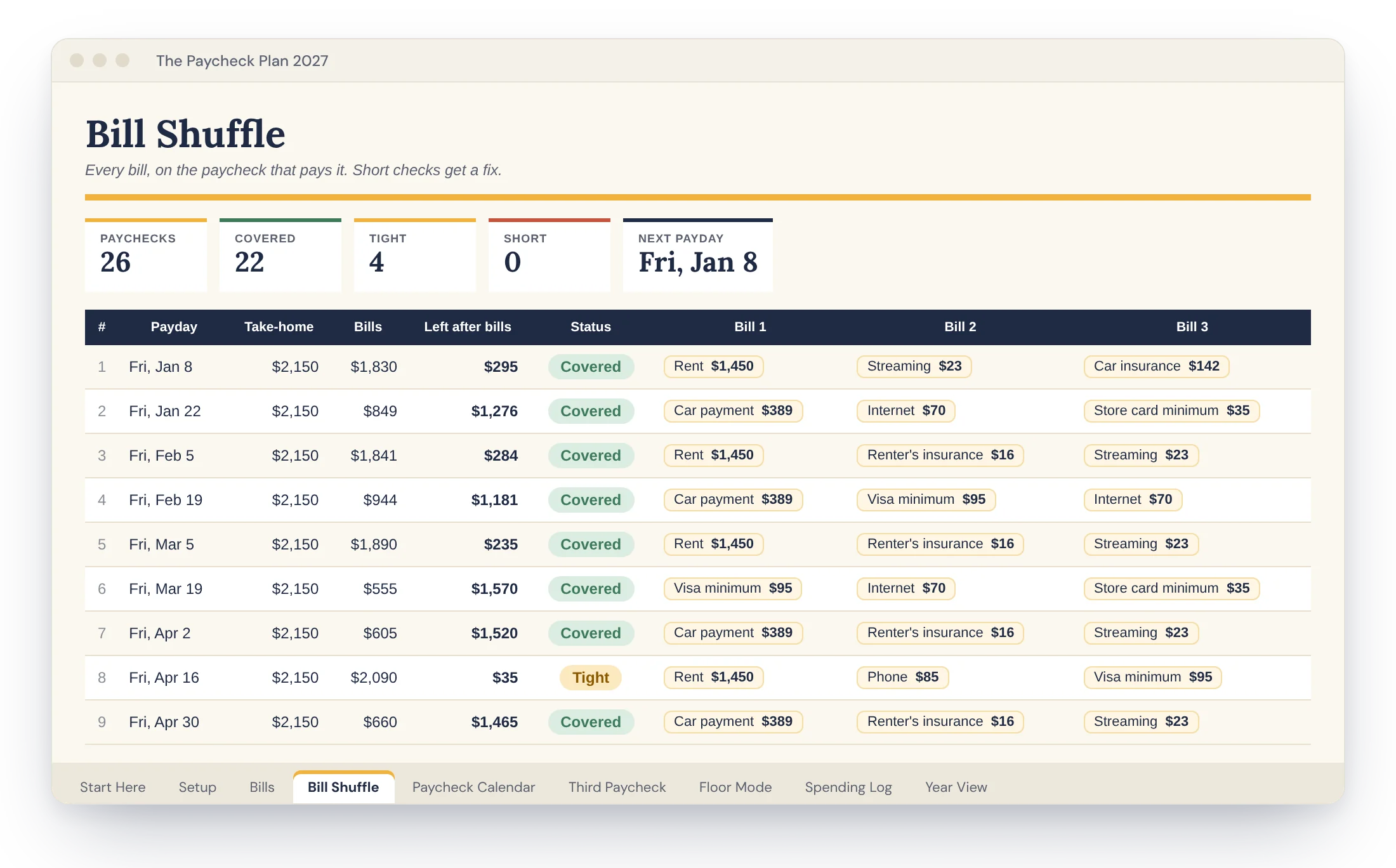
Task: Select Car insurance $142 chip
Action: point(1156,366)
